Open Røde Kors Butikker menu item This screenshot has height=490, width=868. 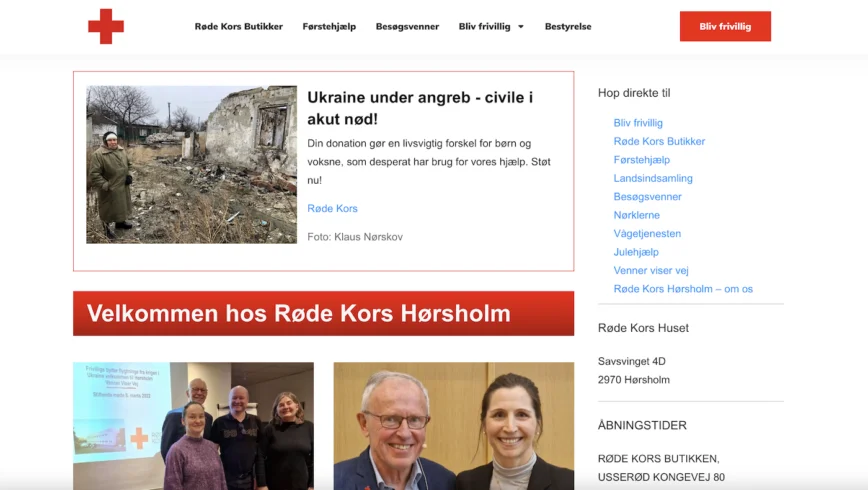click(239, 27)
